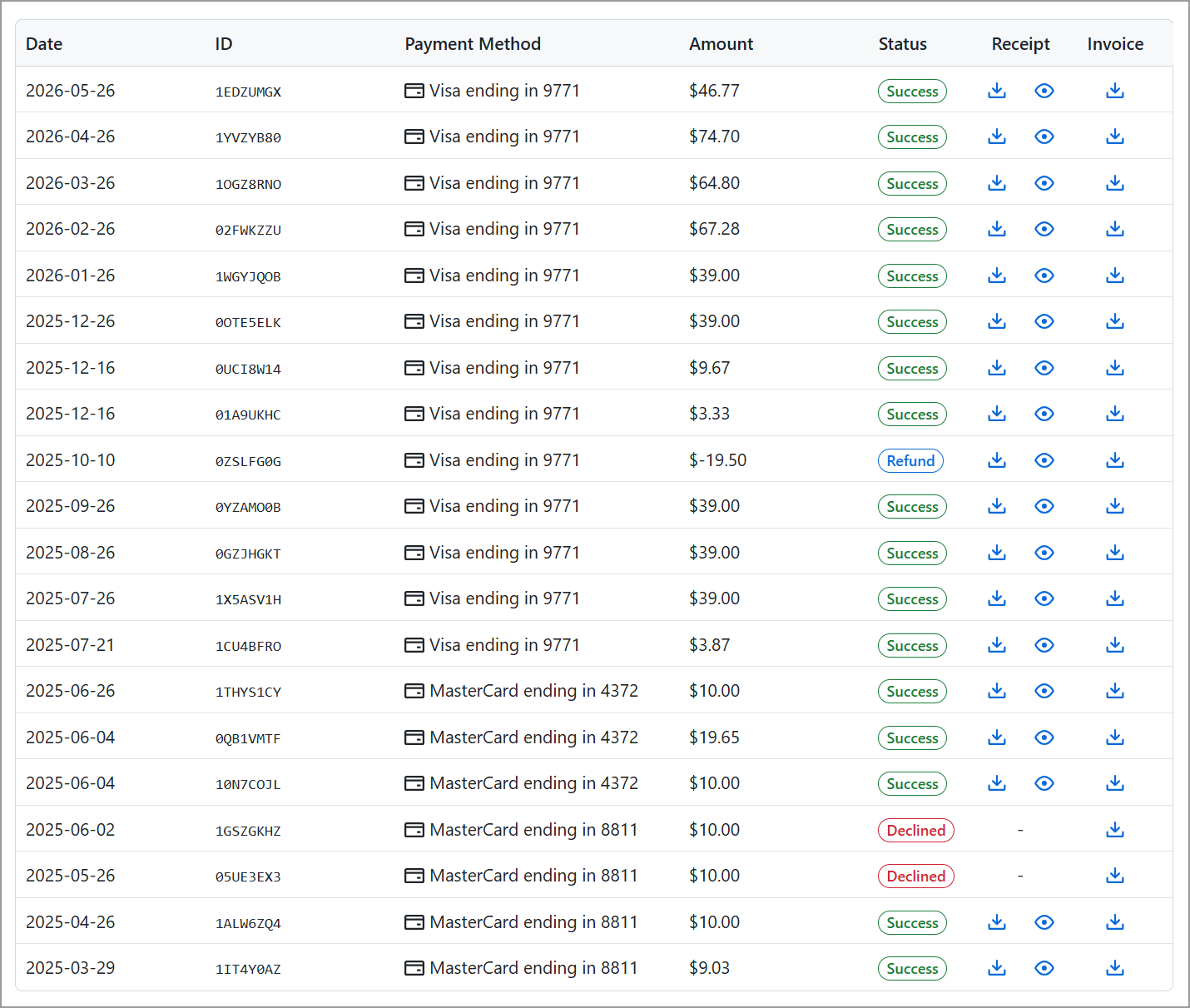Download receipt for the $19.65 payment

pyautogui.click(x=997, y=737)
